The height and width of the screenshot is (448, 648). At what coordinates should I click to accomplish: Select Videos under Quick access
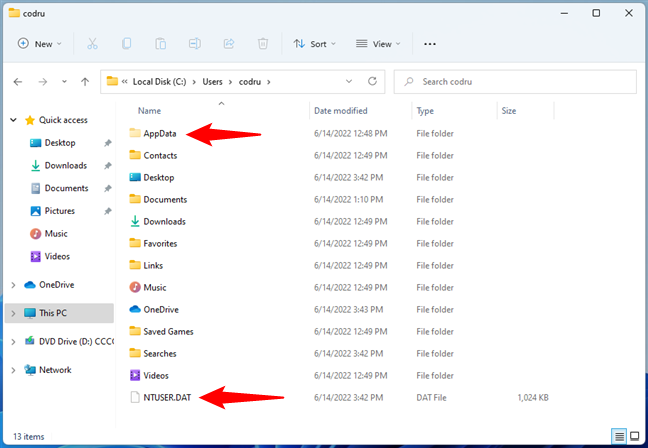pyautogui.click(x=57, y=257)
